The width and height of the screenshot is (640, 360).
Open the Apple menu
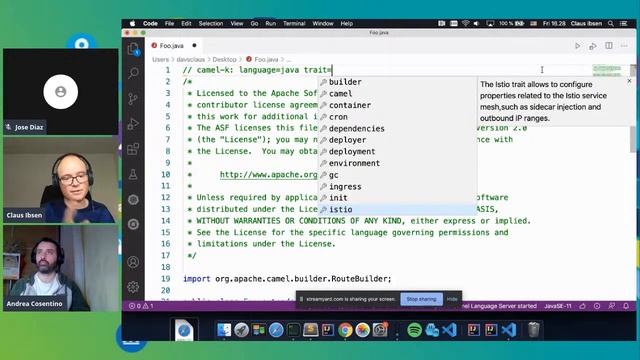point(132,24)
